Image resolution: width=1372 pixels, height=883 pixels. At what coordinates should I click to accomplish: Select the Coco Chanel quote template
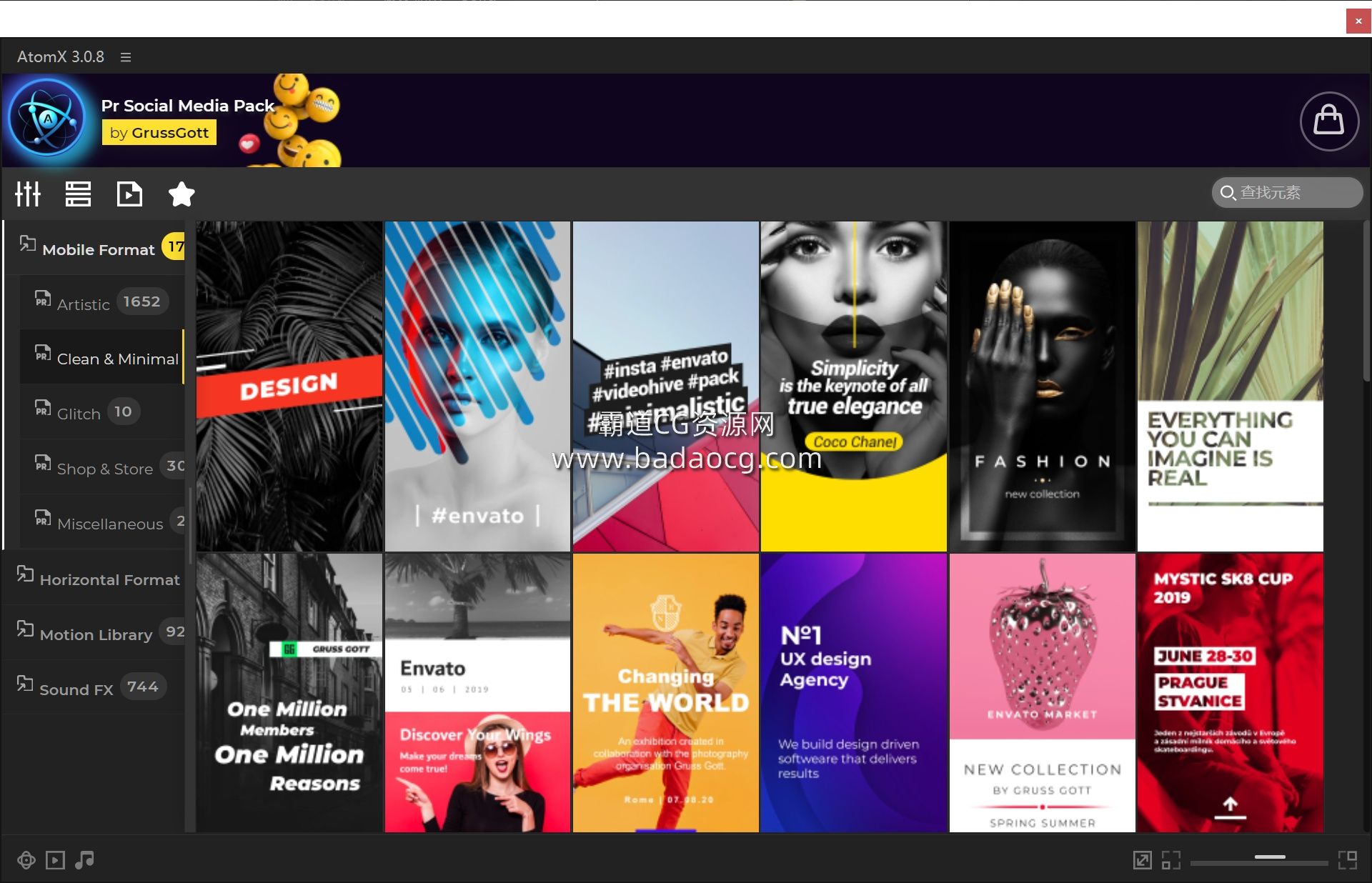coord(854,386)
